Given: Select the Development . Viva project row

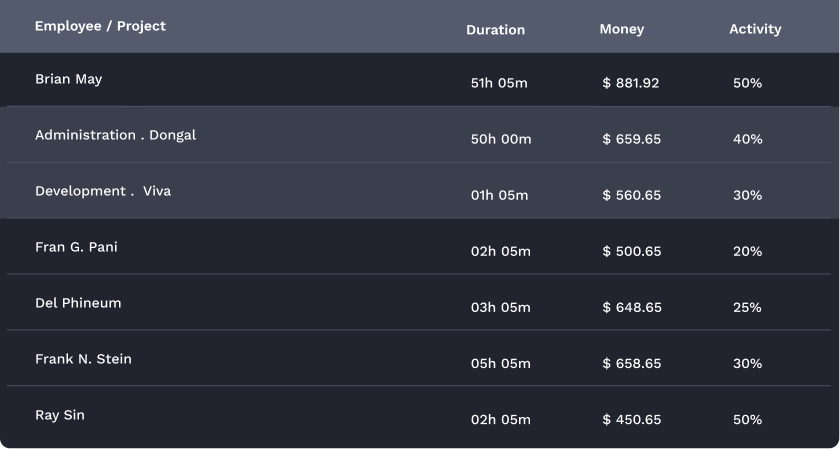Looking at the screenshot, I should click(103, 191).
